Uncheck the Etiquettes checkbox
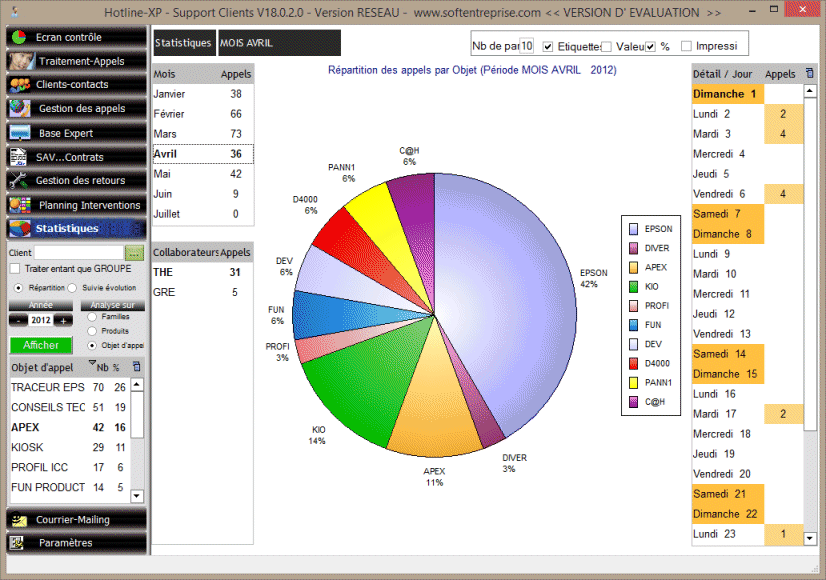Viewport: 826px width, 580px height. click(x=546, y=47)
